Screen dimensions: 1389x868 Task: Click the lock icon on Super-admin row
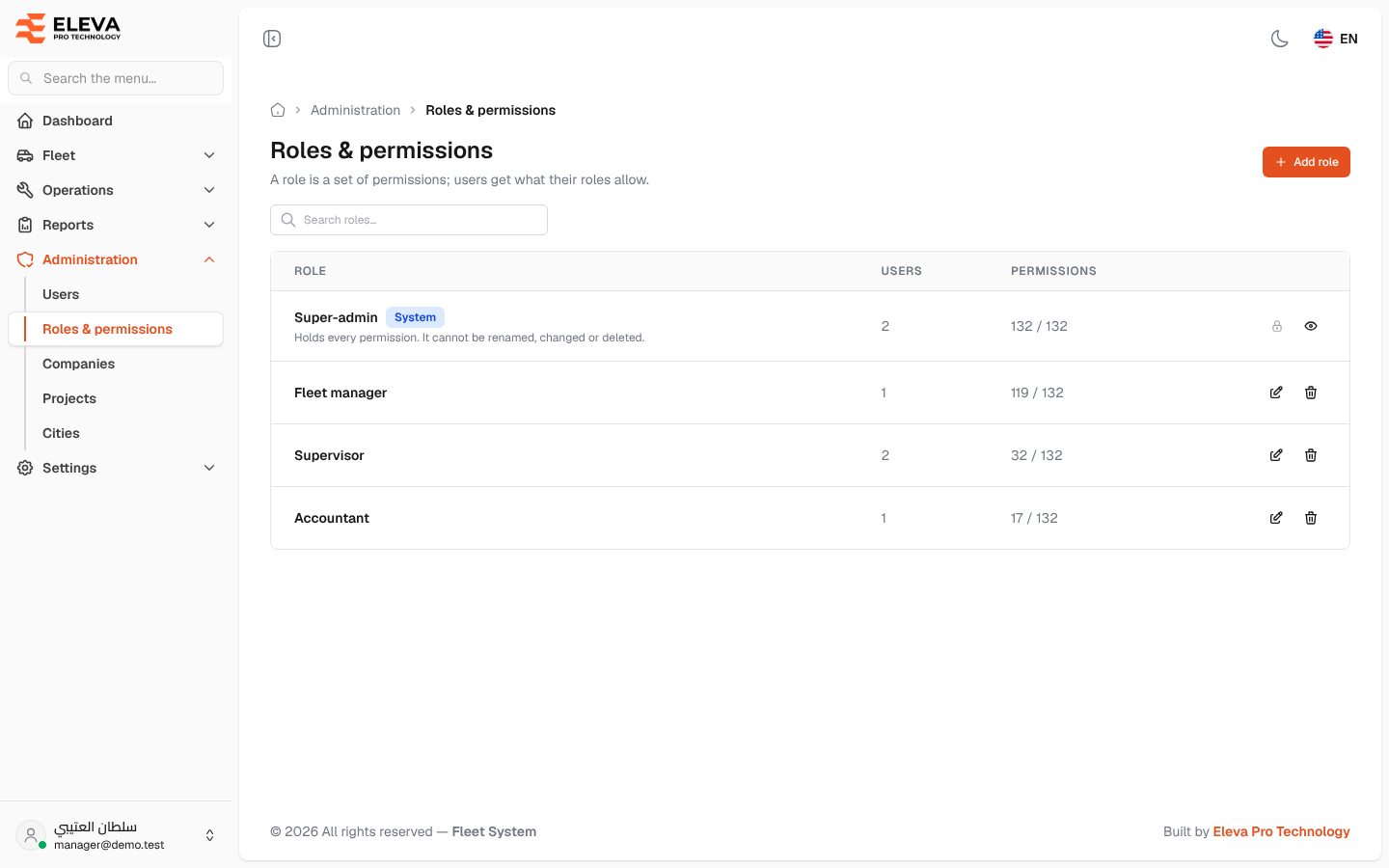[1277, 326]
